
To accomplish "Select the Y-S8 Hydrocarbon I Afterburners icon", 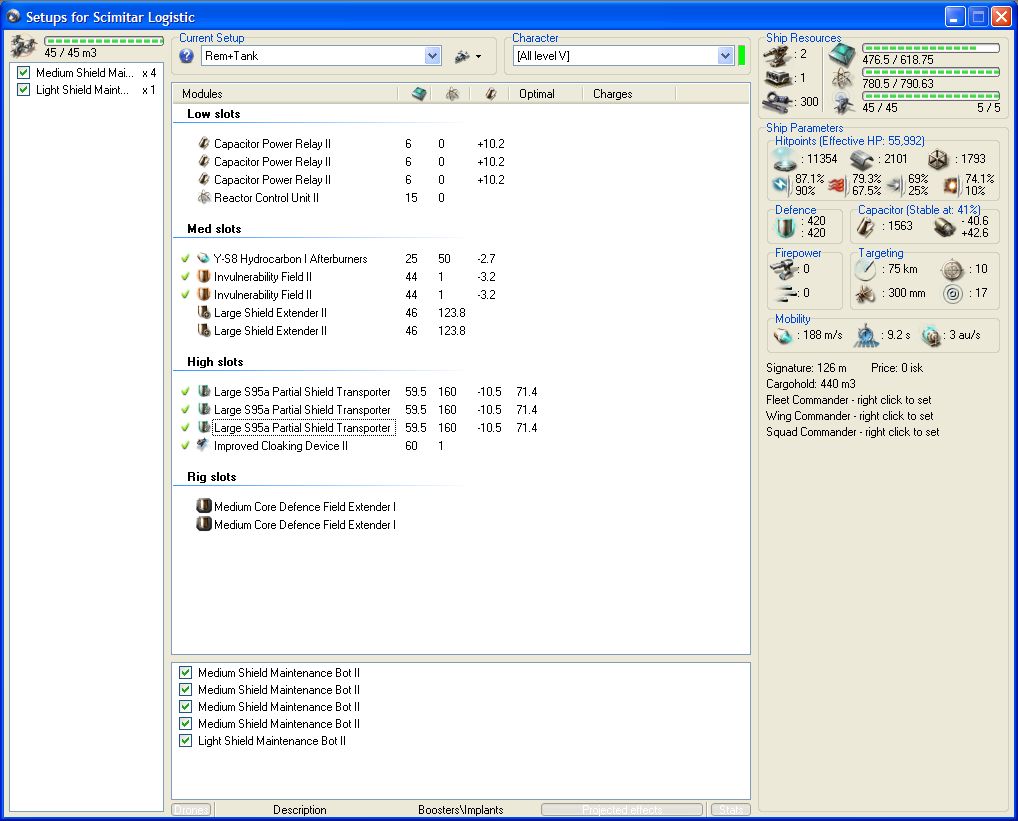I will pos(204,258).
